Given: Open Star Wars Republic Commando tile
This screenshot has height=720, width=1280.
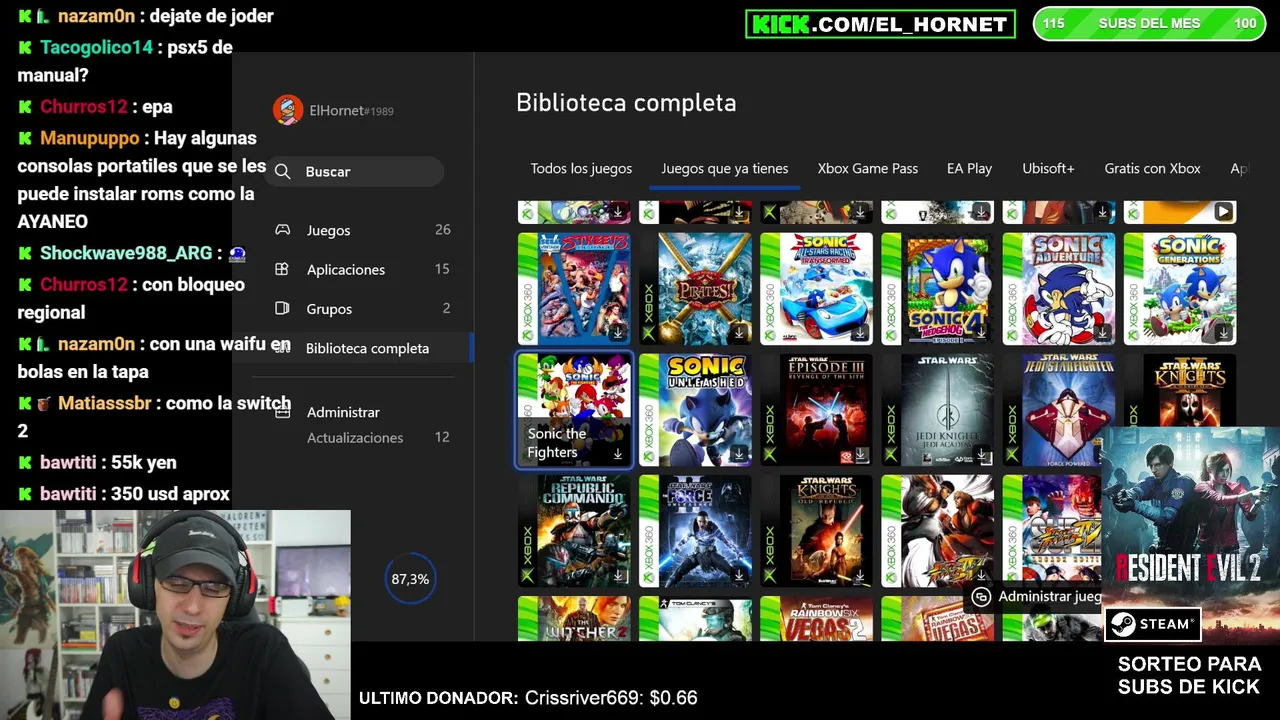Looking at the screenshot, I should pos(574,531).
